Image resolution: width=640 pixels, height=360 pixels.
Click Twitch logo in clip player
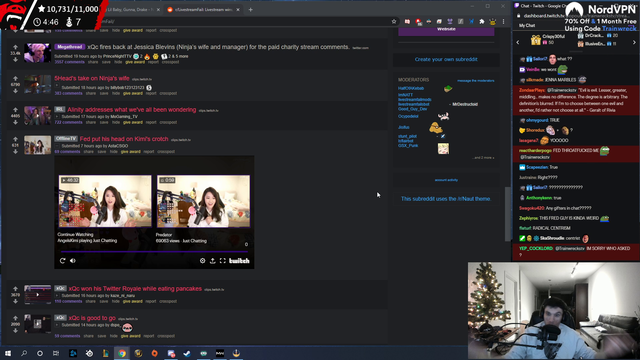[x=239, y=261]
